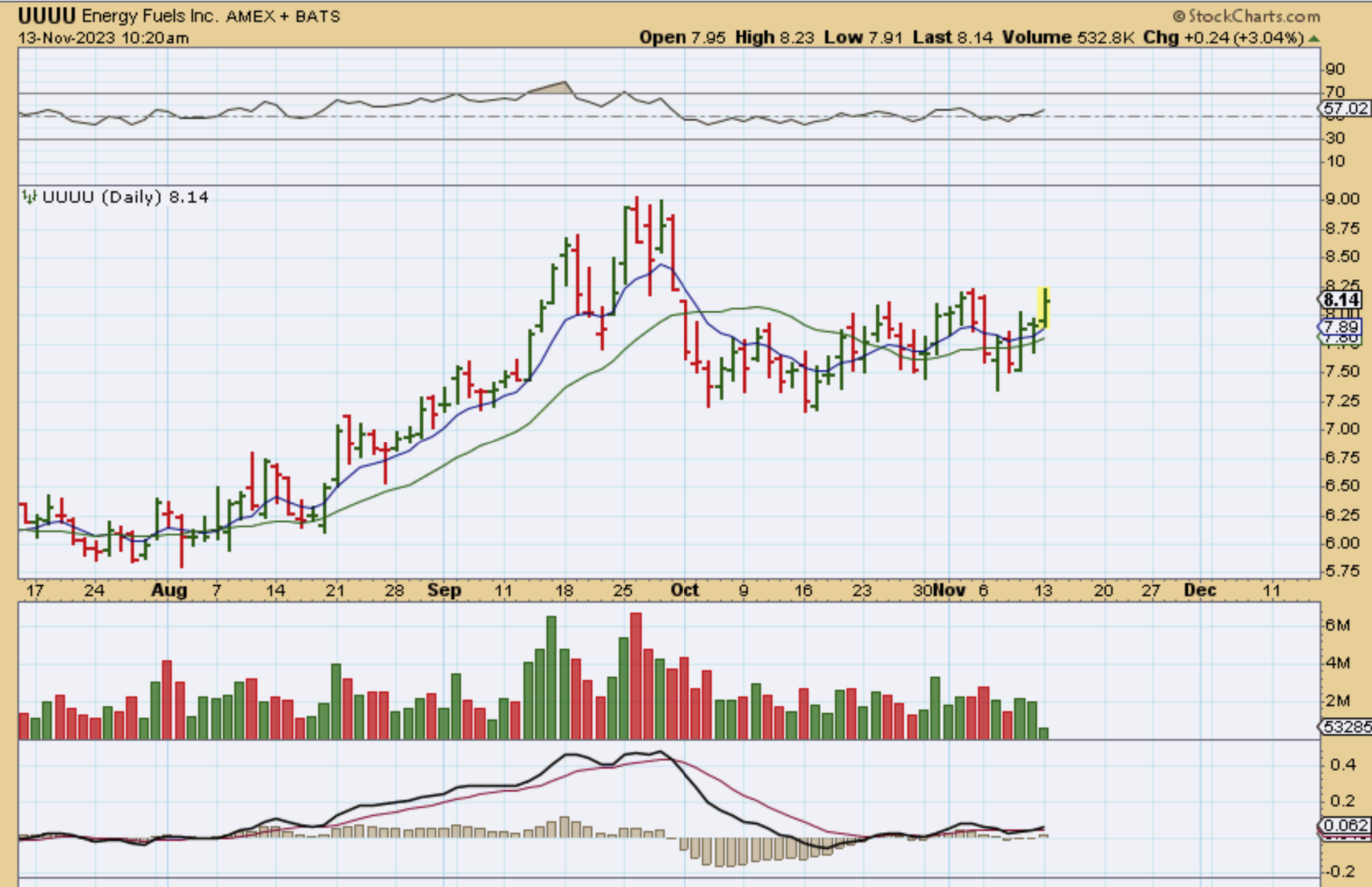Click the RSI 70 level label
Screen dimensions: 1372x887
tap(1335, 91)
